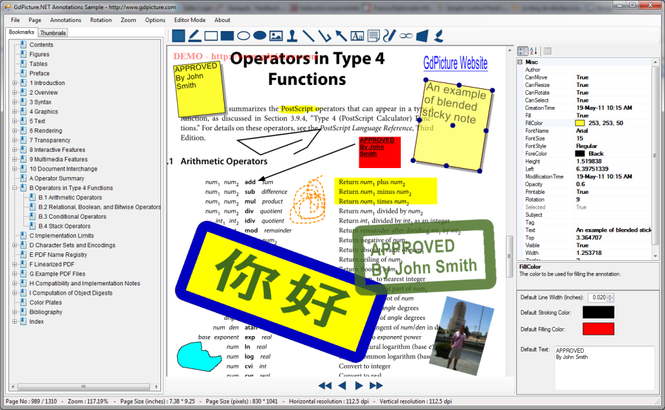The image size is (665, 410).
Task: Choose the filled rectangle annotation tool
Action: (227, 36)
